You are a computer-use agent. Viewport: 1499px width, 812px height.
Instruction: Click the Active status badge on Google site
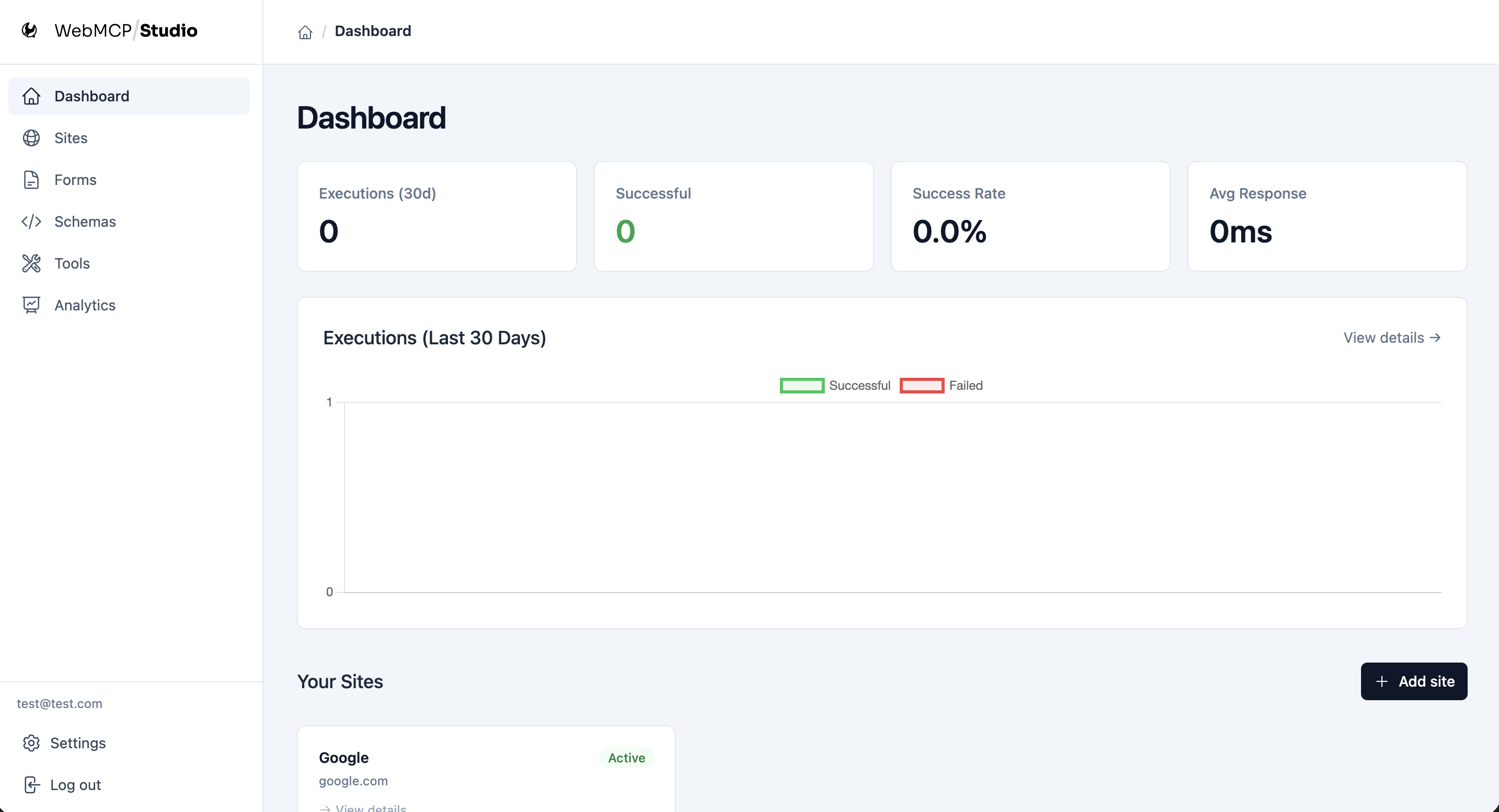pos(626,758)
